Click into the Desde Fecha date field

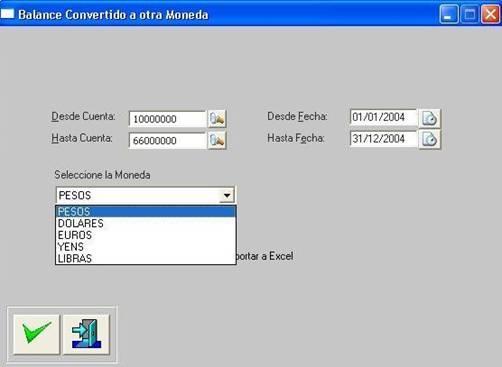click(383, 117)
